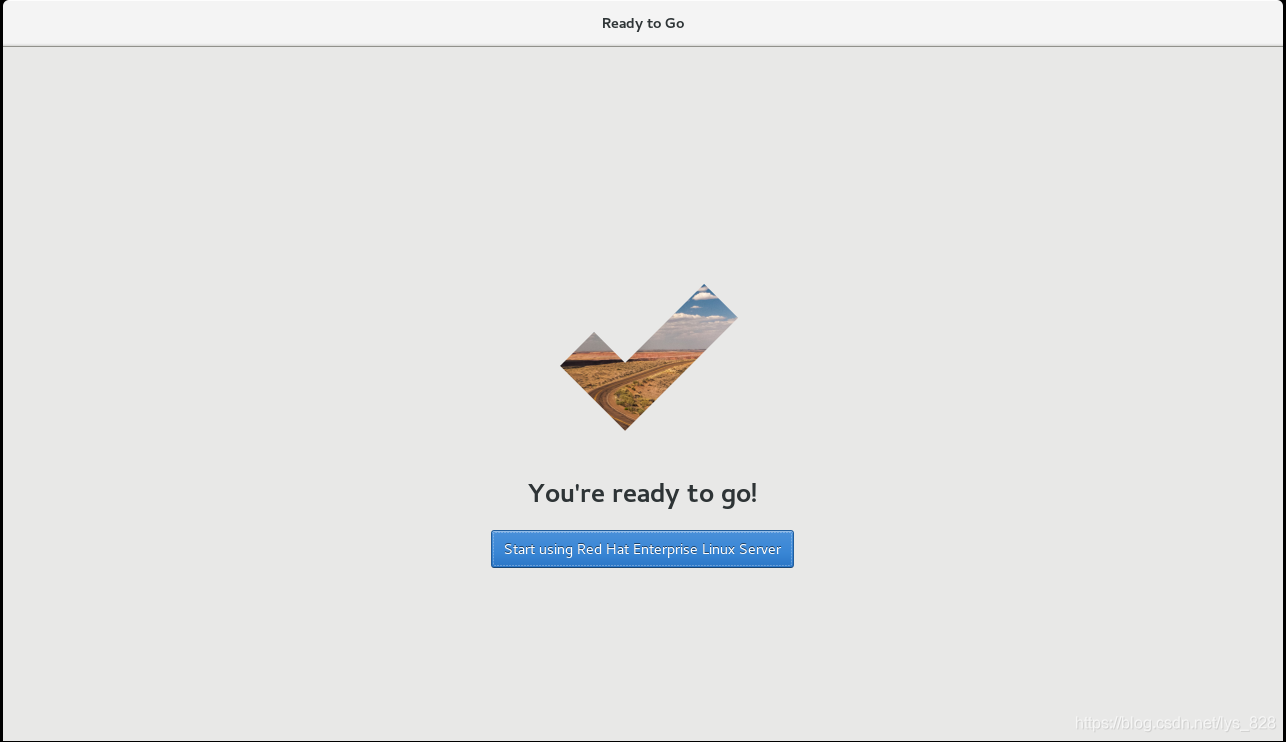Click the desert road checkmark graphic
The image size is (1286, 742).
[649, 357]
